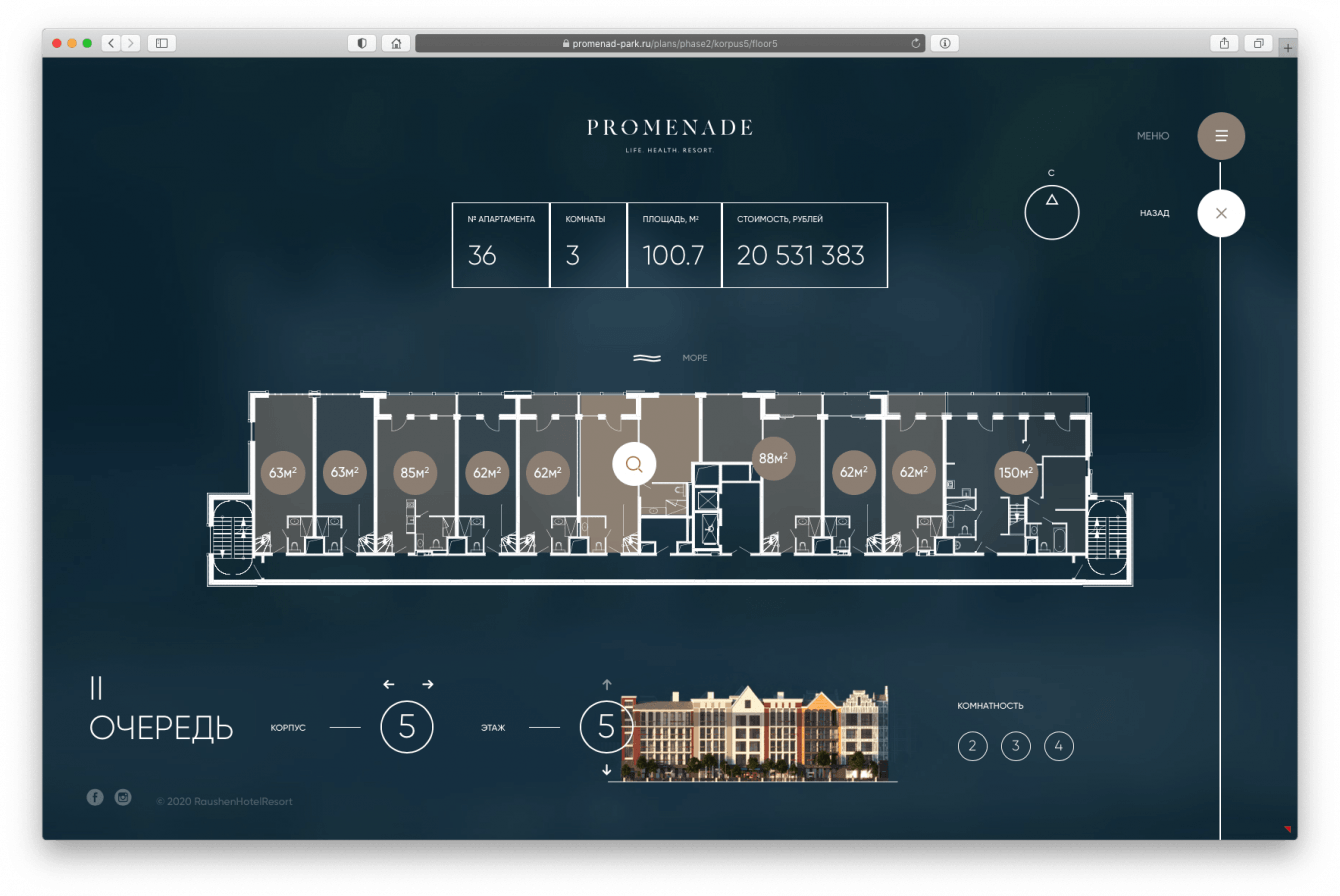Click the building facade thumbnail
The height and width of the screenshot is (896, 1340).
[x=755, y=733]
